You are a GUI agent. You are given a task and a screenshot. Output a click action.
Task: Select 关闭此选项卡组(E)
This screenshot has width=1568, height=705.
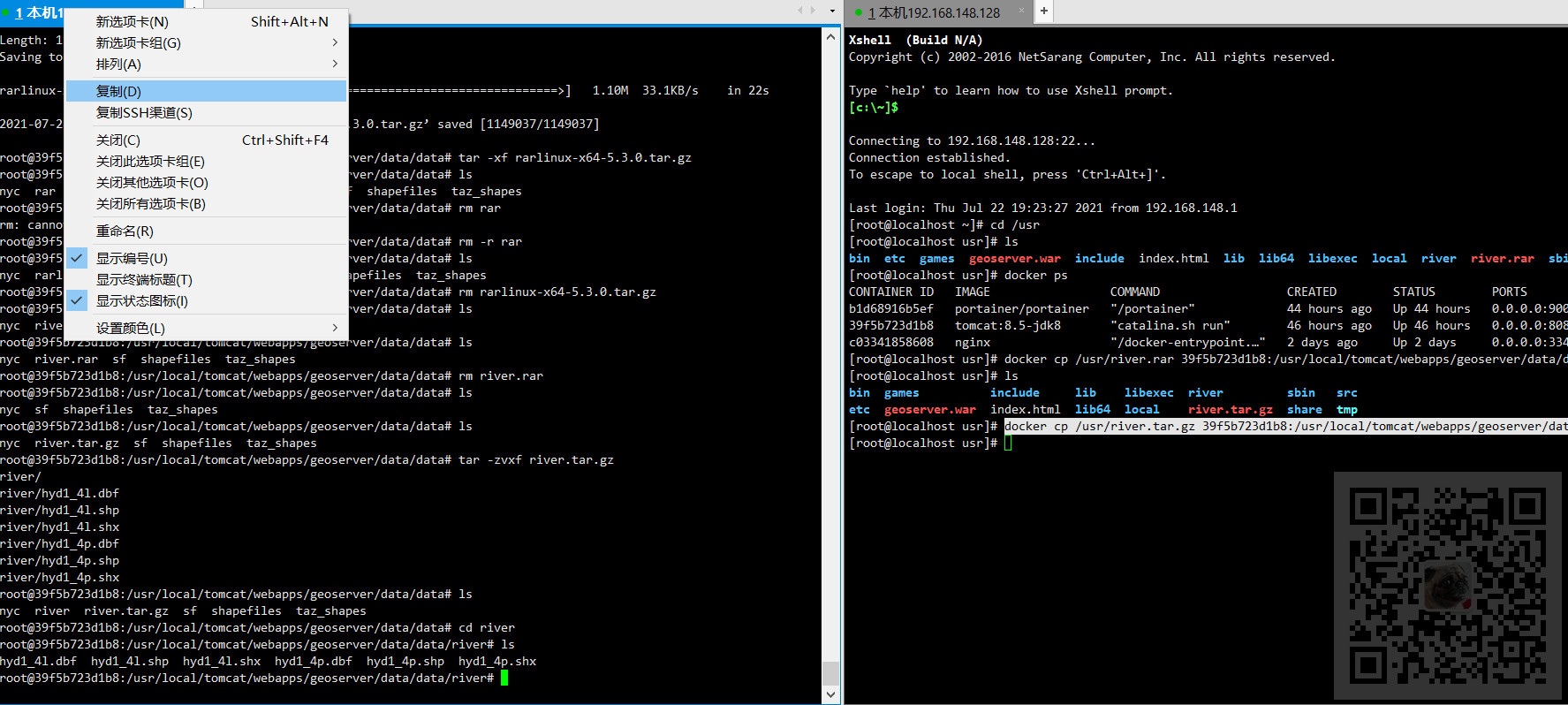pos(207,161)
